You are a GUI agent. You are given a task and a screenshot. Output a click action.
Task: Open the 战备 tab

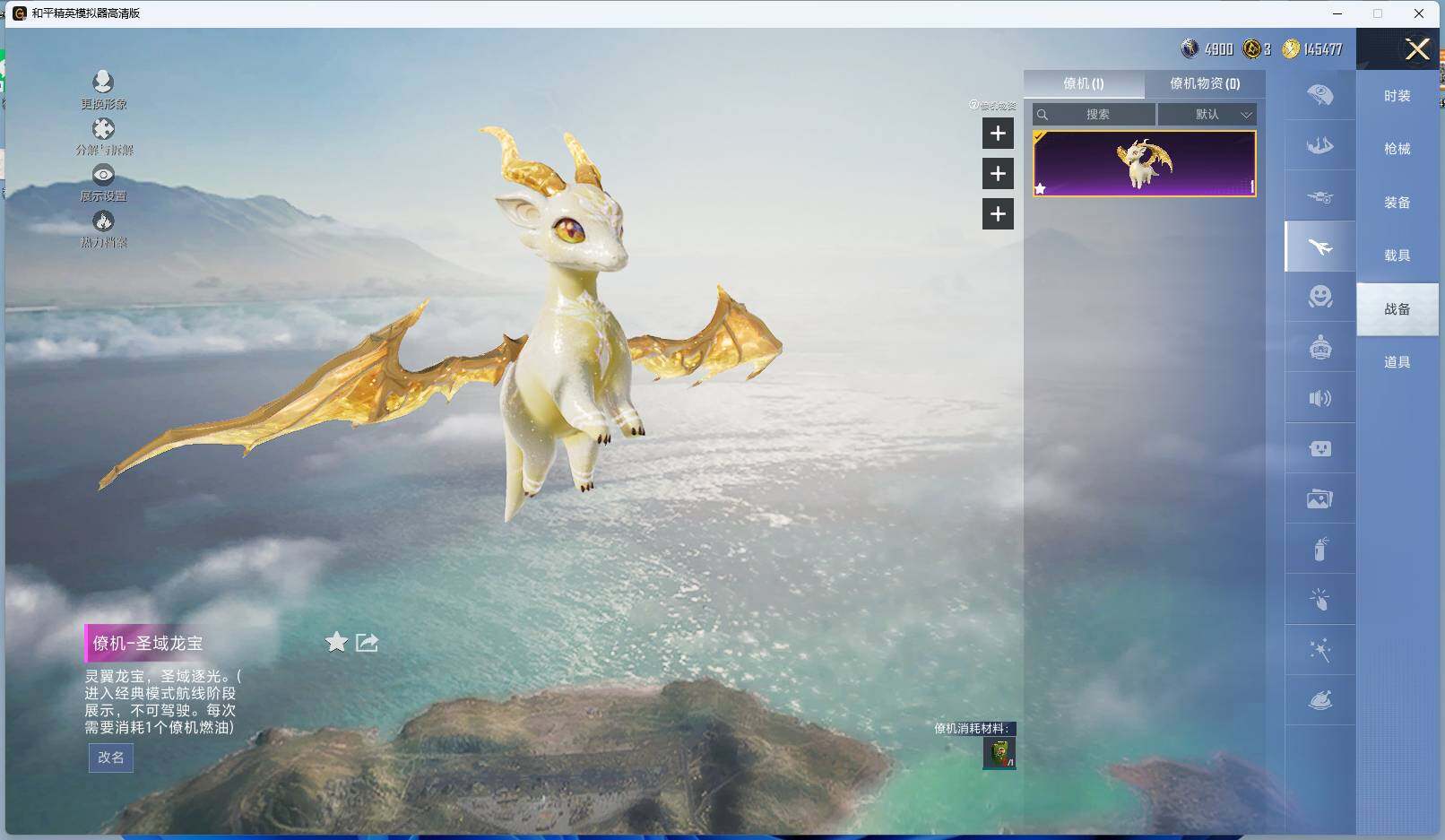click(x=1397, y=309)
